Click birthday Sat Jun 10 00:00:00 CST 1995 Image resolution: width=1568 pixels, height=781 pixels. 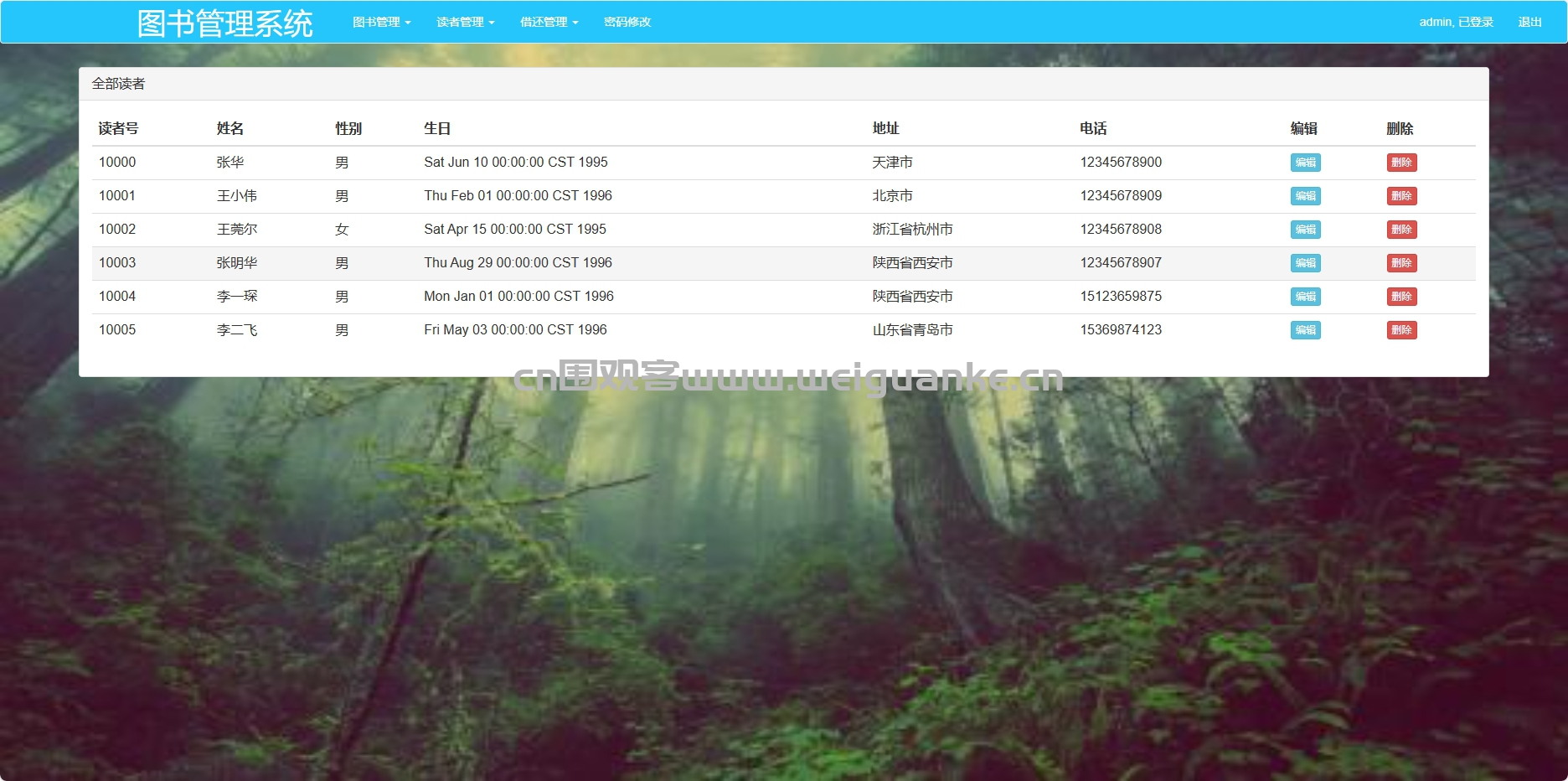[516, 163]
